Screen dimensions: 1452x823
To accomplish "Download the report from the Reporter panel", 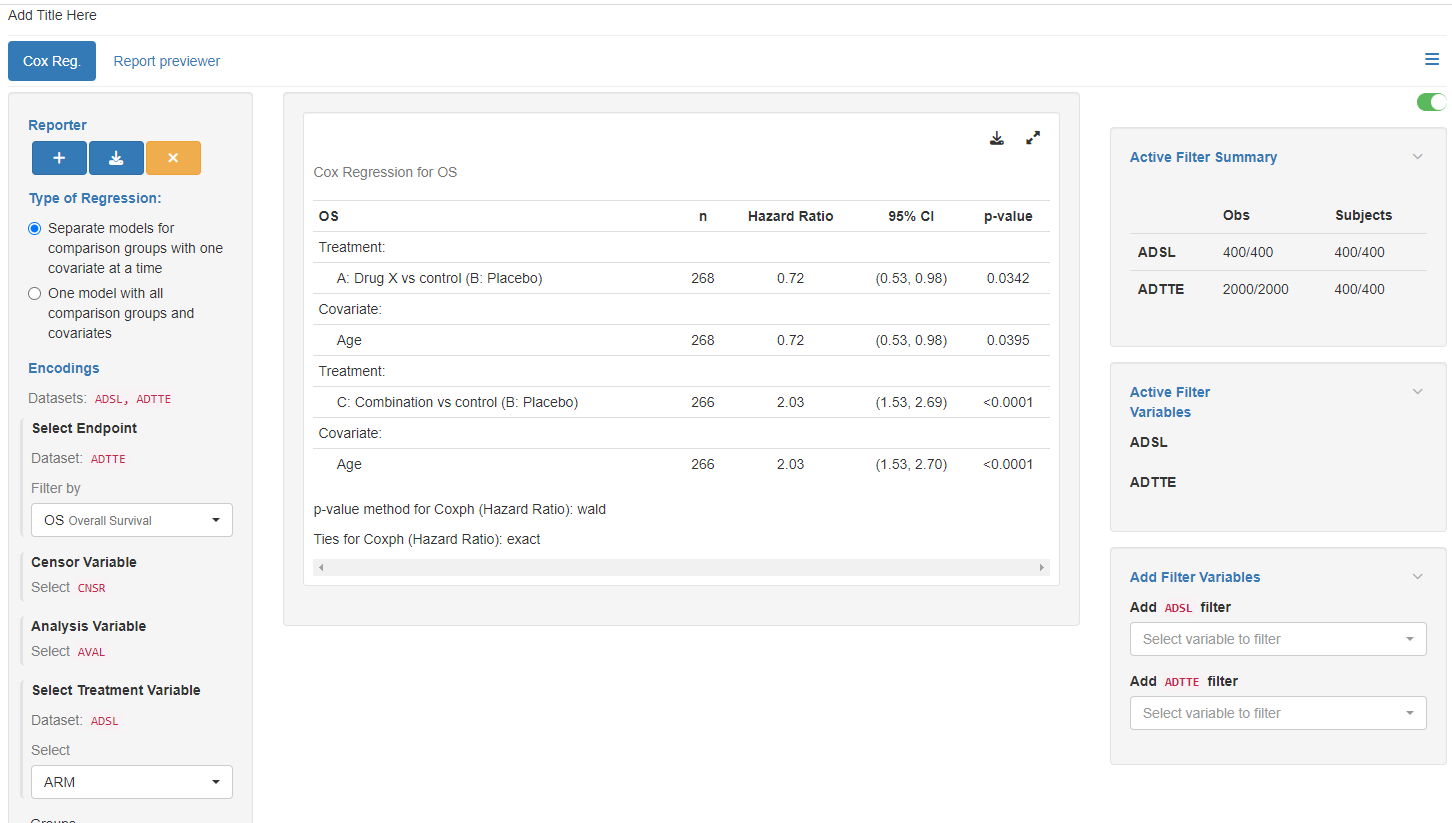I will (117, 158).
